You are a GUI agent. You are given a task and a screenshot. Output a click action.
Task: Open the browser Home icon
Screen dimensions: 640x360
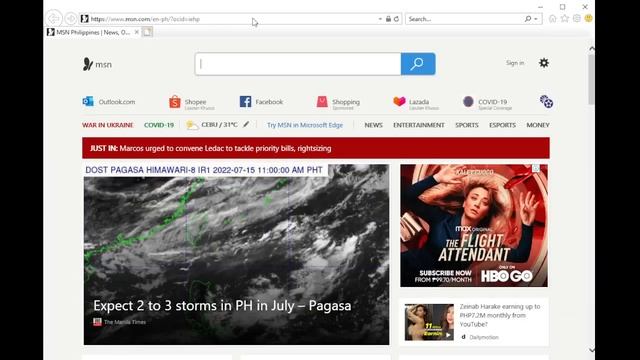pos(552,18)
